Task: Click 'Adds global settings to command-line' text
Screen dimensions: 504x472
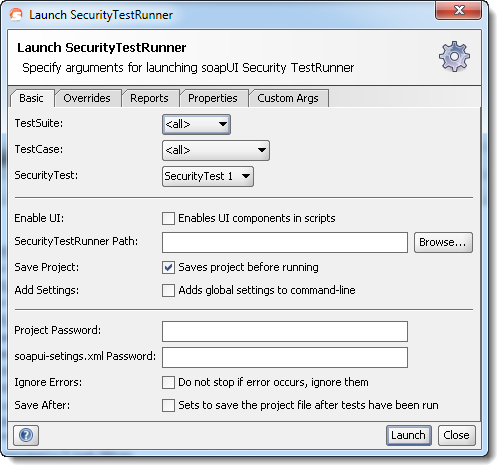Action: pyautogui.click(x=267, y=290)
